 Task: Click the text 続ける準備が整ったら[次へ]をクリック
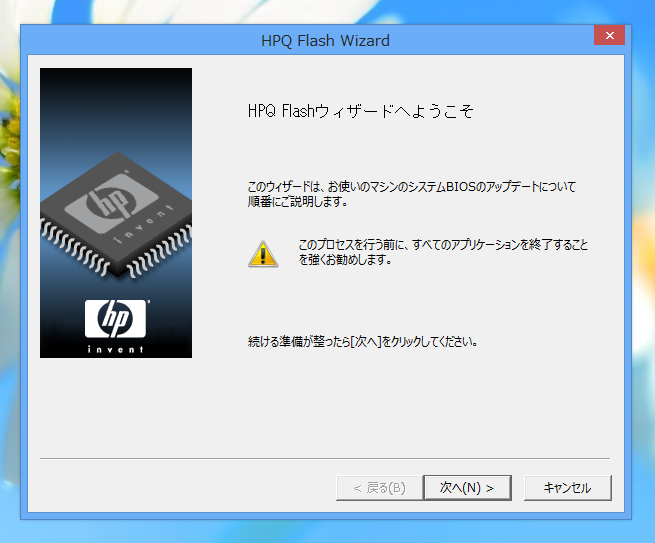(363, 342)
